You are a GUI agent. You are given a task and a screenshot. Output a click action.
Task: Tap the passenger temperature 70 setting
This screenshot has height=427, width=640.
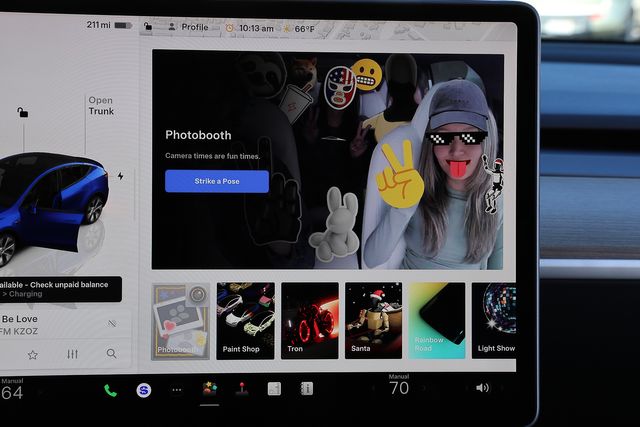399,388
